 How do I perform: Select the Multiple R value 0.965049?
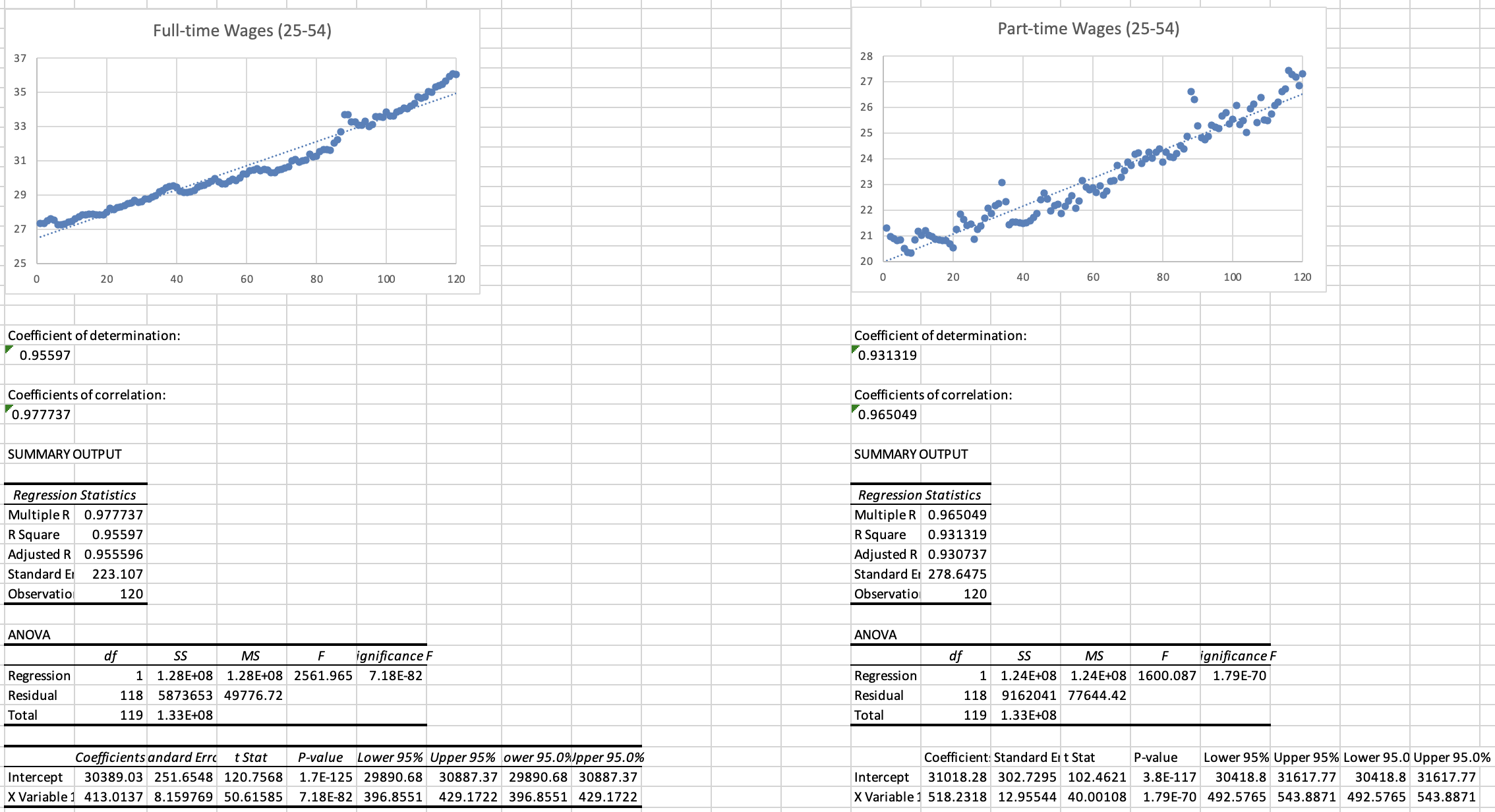(954, 515)
